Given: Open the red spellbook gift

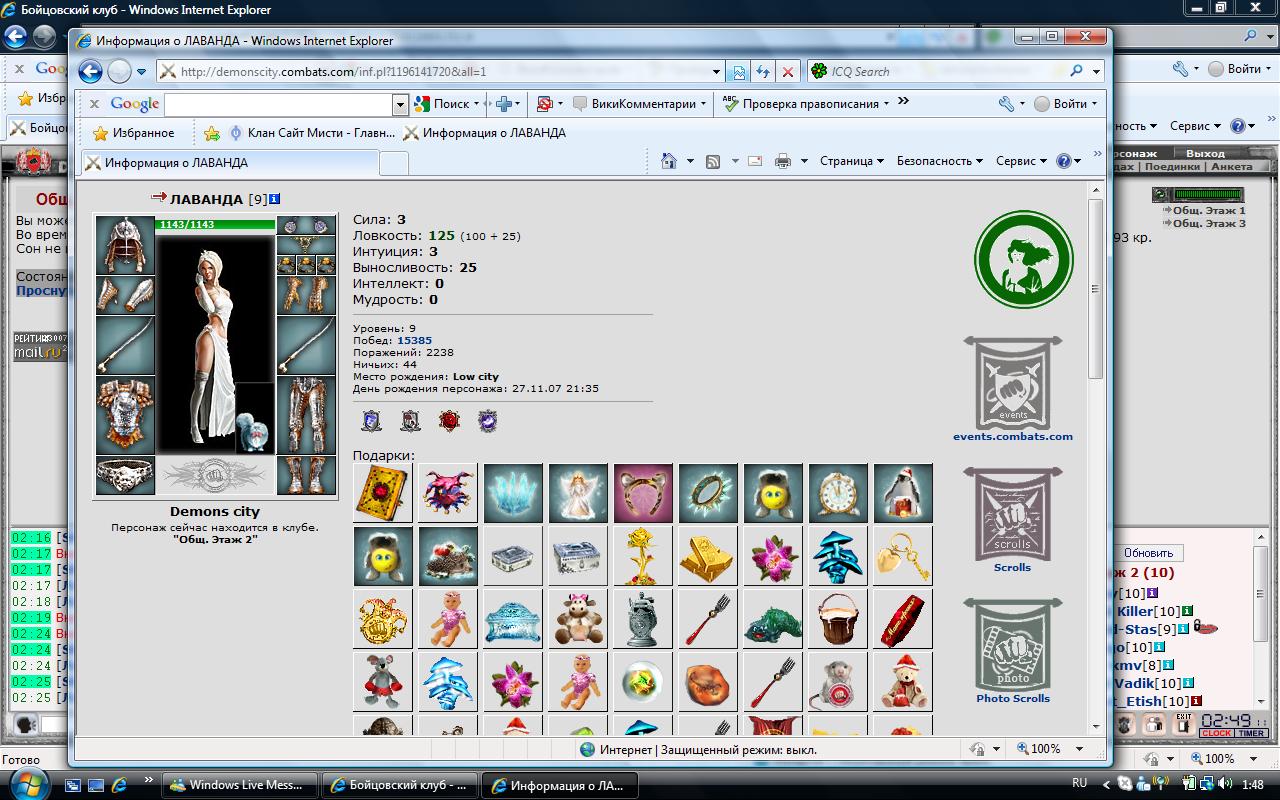Looking at the screenshot, I should pyautogui.click(x=383, y=493).
